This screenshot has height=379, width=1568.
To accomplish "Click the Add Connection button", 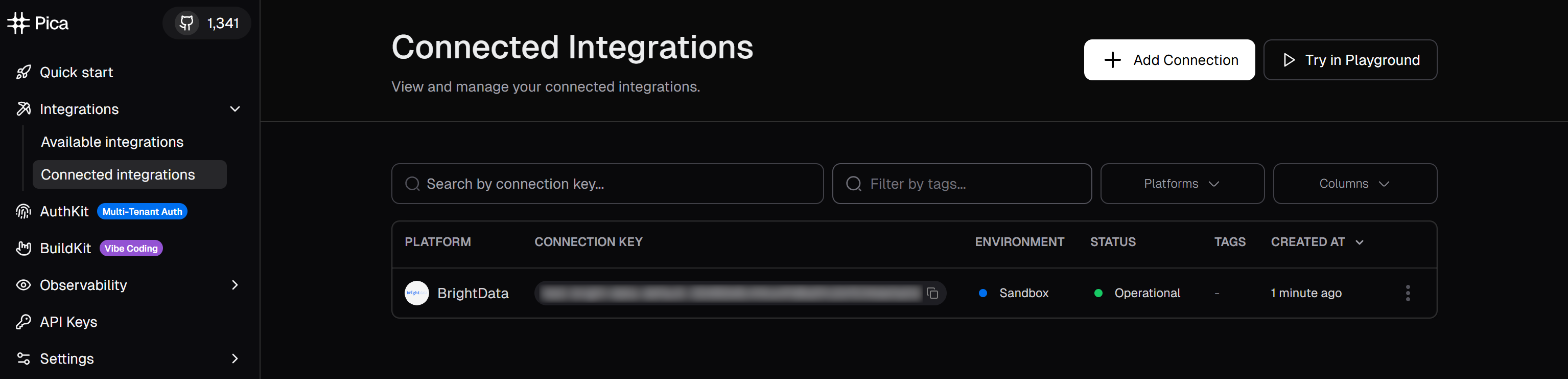I will pyautogui.click(x=1168, y=60).
